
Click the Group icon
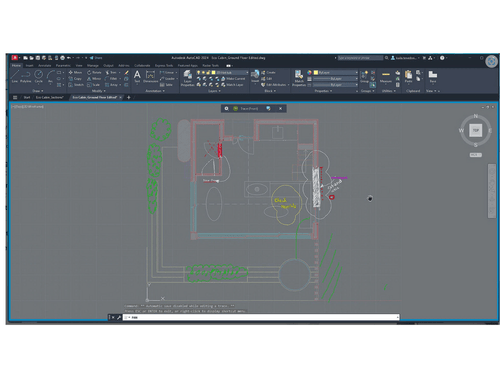pyautogui.click(x=364, y=76)
